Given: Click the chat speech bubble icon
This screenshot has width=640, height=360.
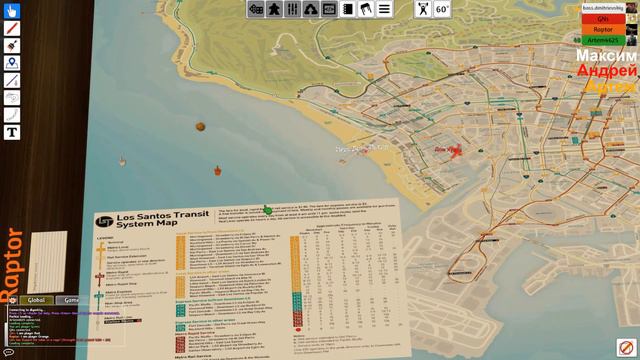Looking at the screenshot, I should coord(8,352).
